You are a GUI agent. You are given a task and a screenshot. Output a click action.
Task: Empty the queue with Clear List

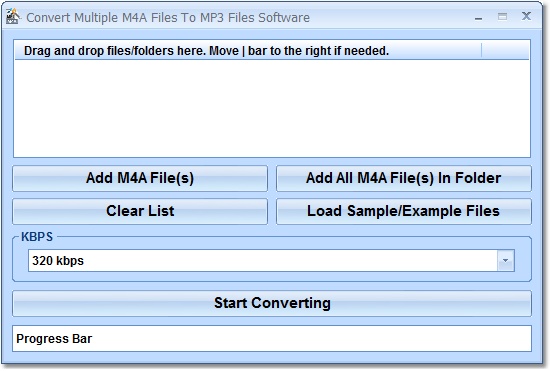click(x=140, y=211)
